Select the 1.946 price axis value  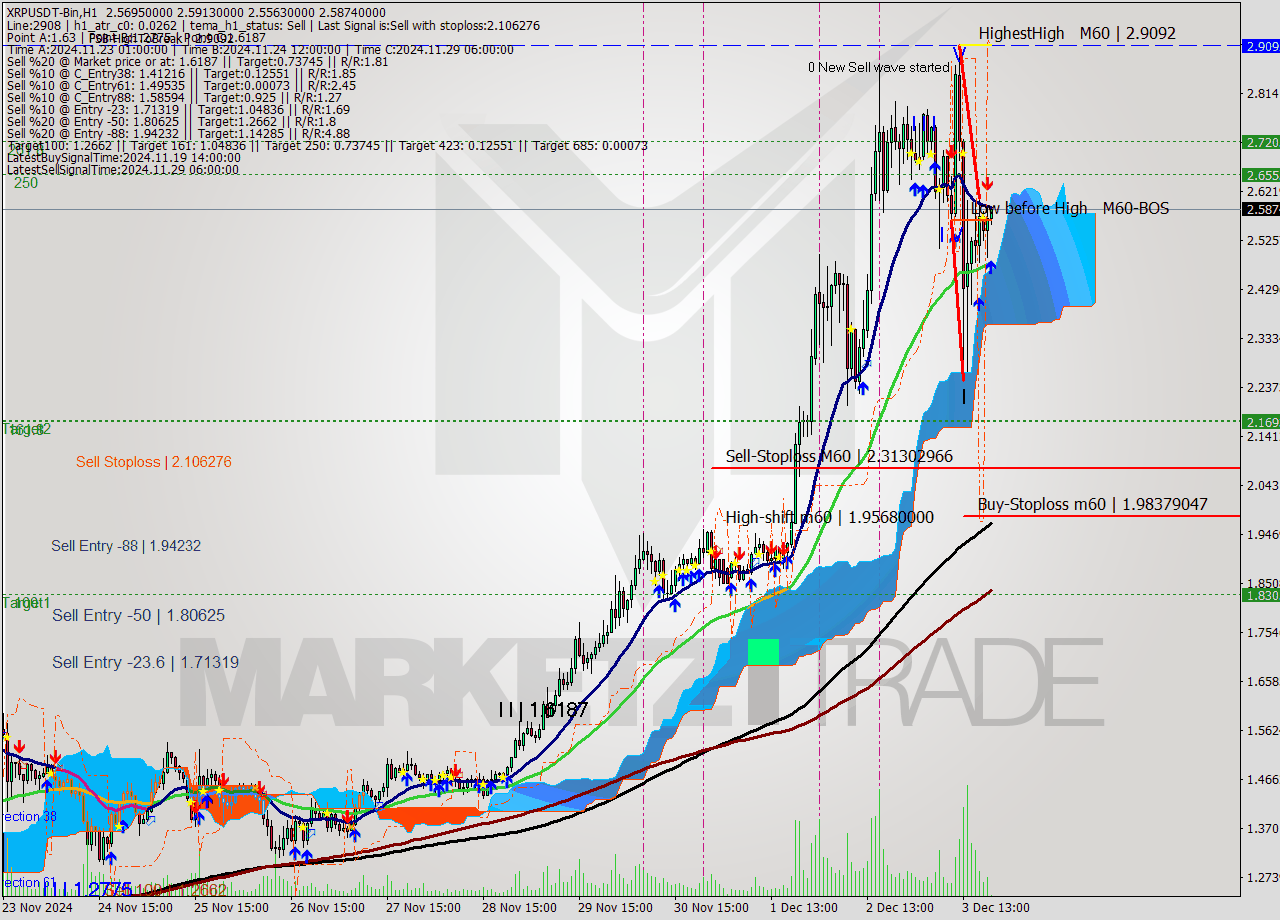point(1262,535)
